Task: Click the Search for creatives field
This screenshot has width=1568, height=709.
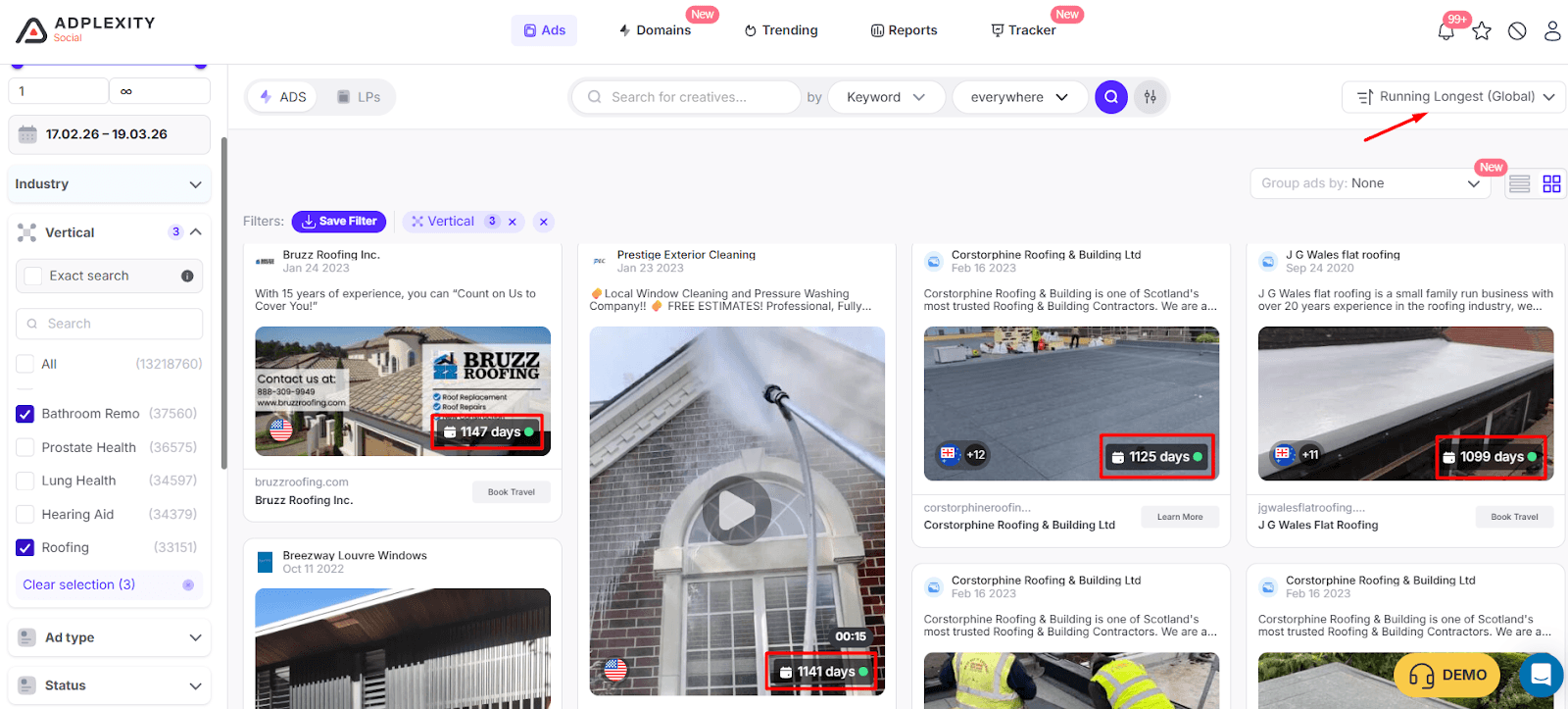Action: tap(686, 97)
